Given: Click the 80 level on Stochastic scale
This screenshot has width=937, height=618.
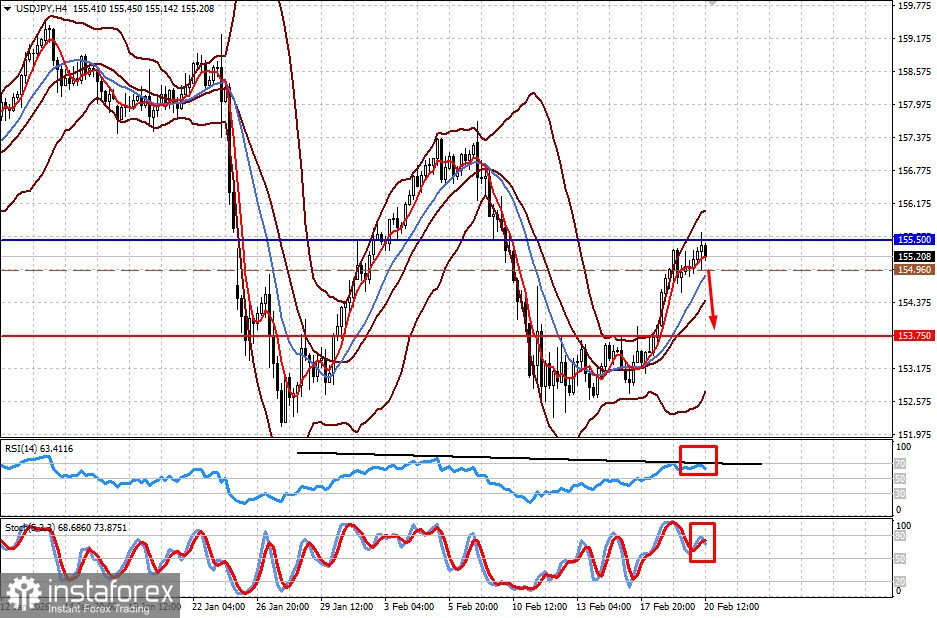Looking at the screenshot, I should click(901, 536).
